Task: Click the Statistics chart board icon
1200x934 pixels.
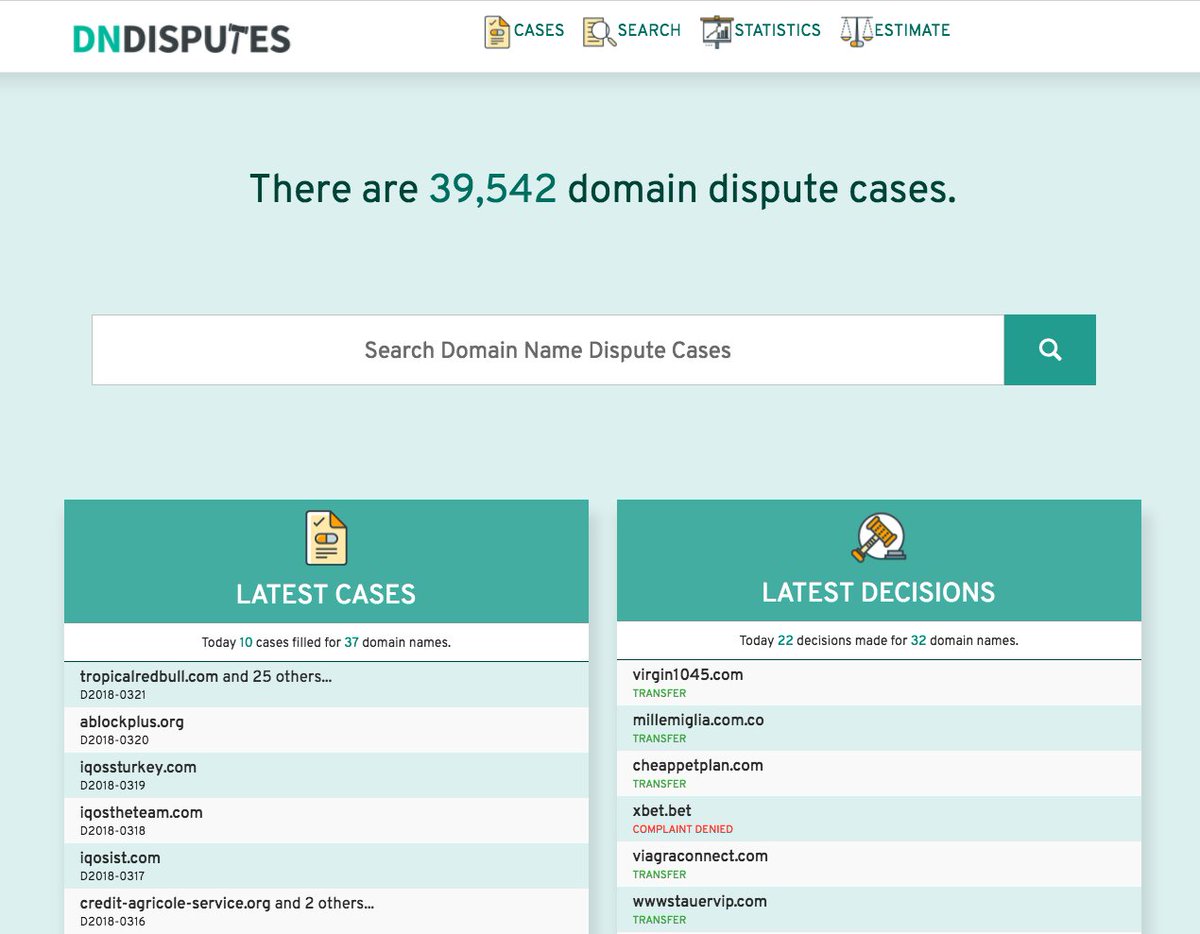Action: click(x=716, y=31)
